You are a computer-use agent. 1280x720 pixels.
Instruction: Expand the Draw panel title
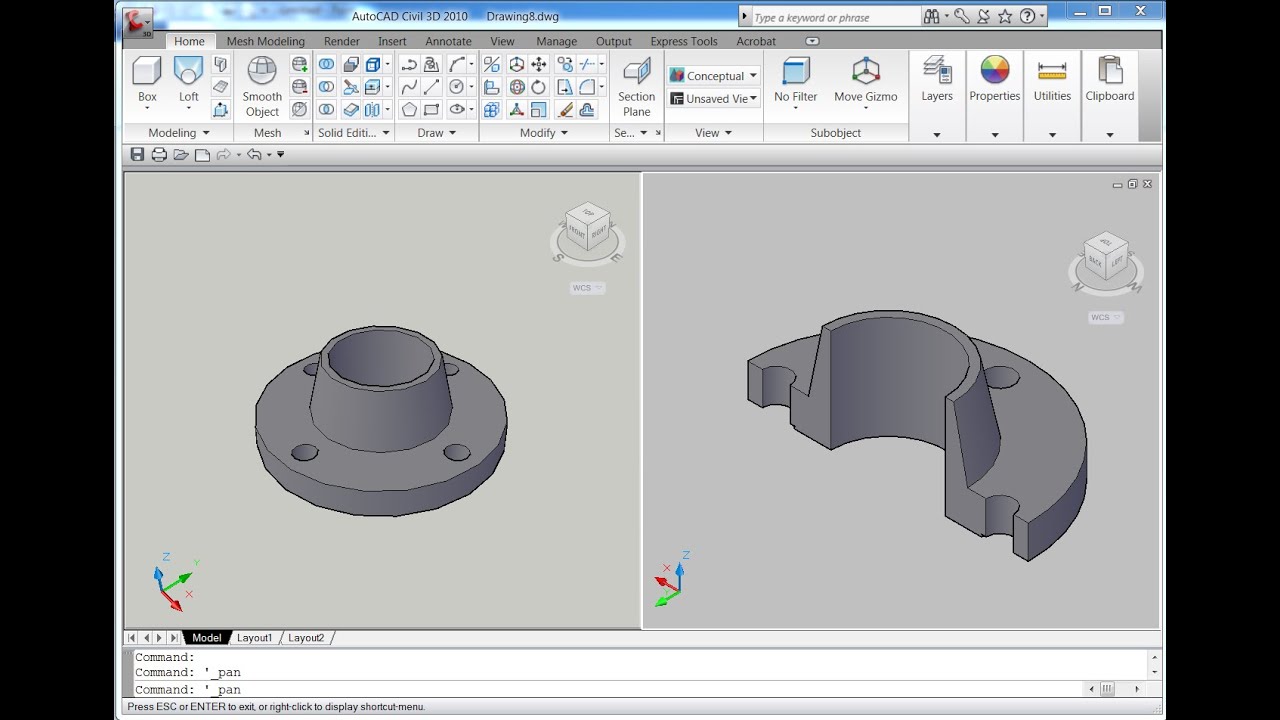pos(437,132)
